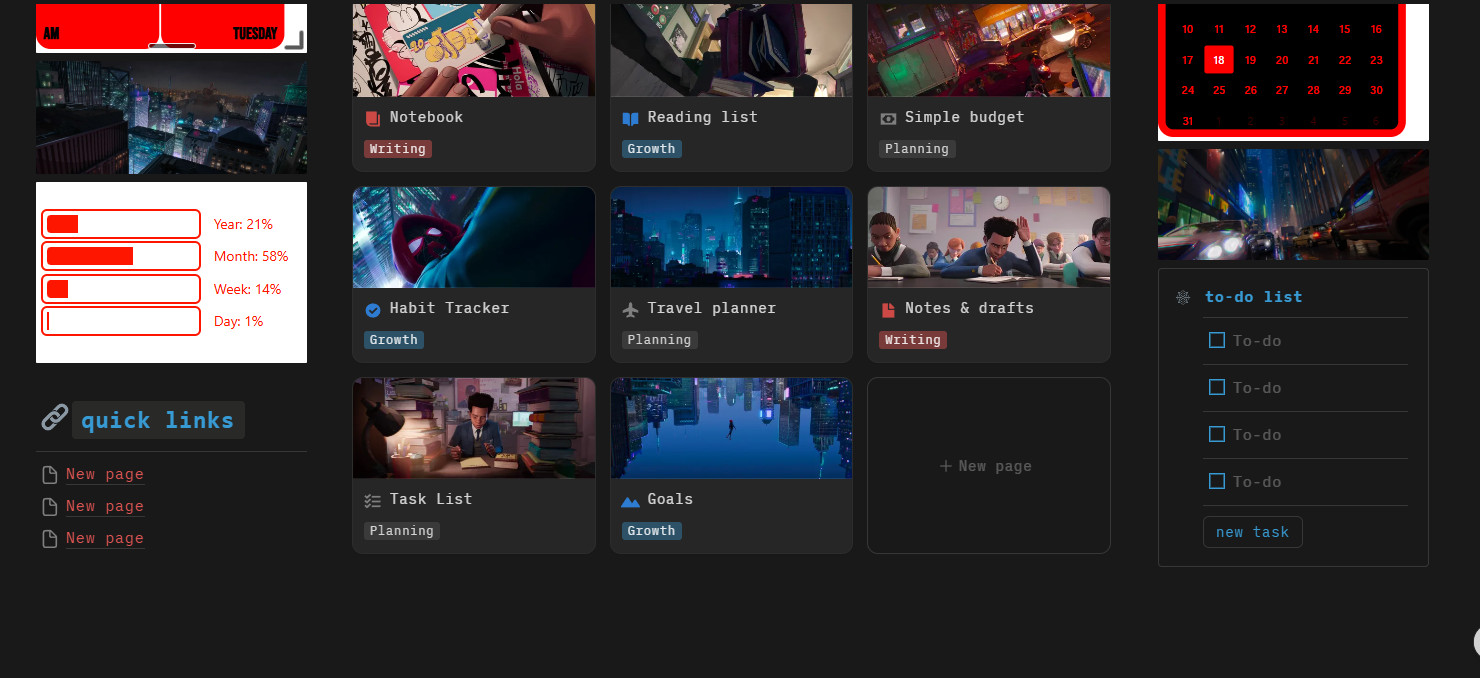Click the first New page document icon
The height and width of the screenshot is (678, 1480).
49,475
